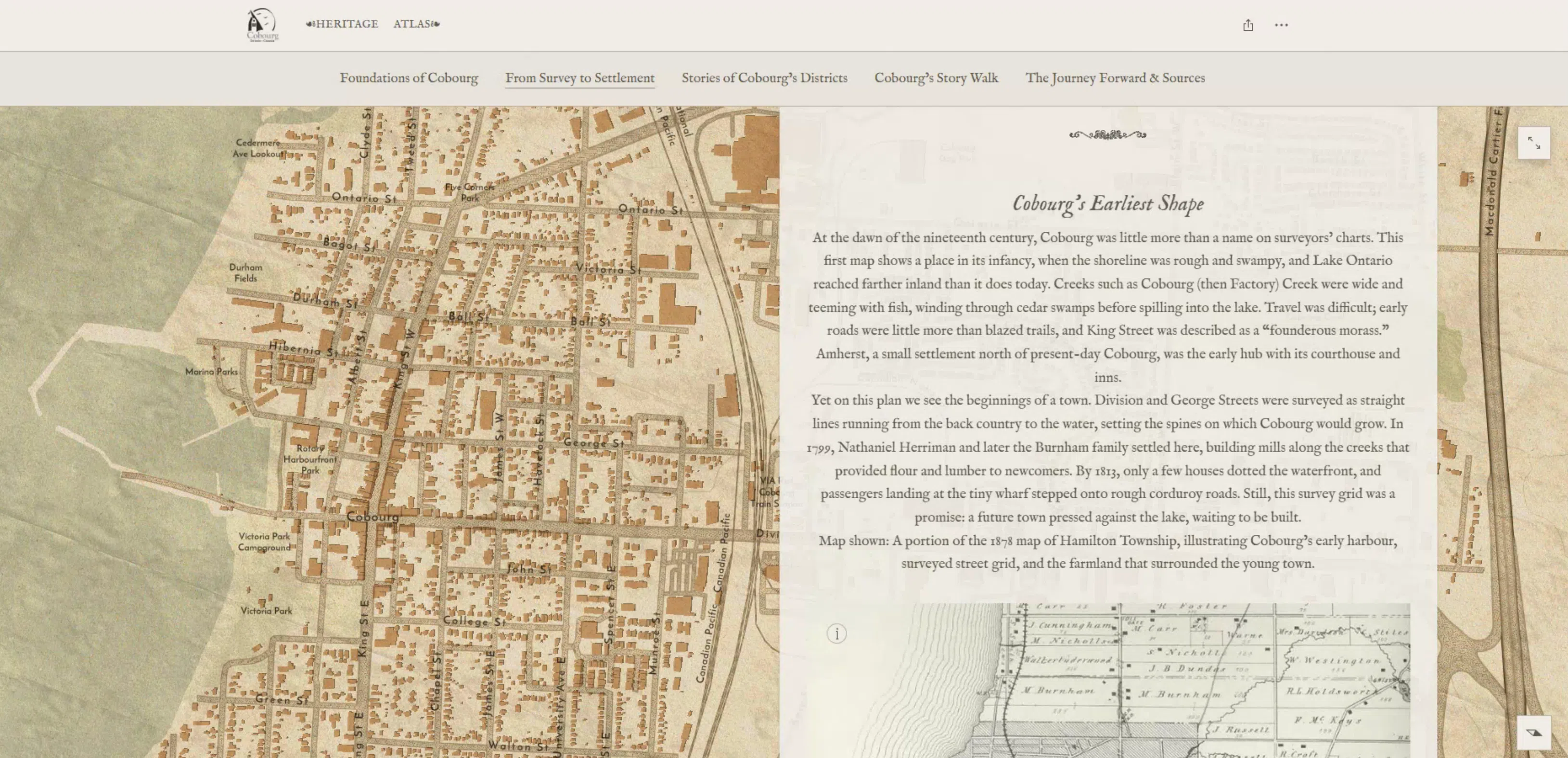Image resolution: width=1568 pixels, height=758 pixels.
Task: Open the share icon in header
Action: [x=1248, y=25]
